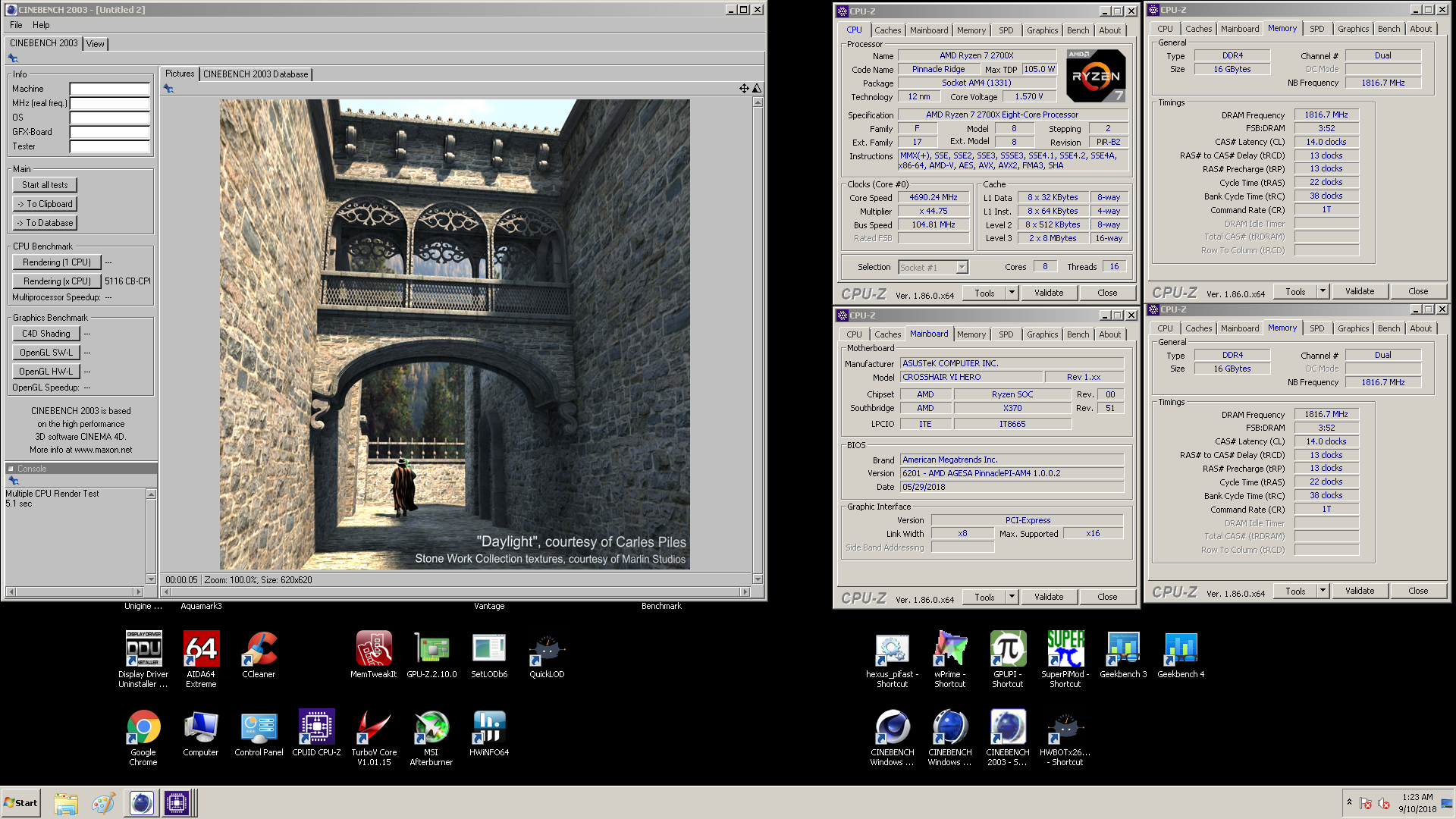Image resolution: width=1456 pixels, height=819 pixels.
Task: Click GFX-Board input field
Action: click(x=109, y=132)
